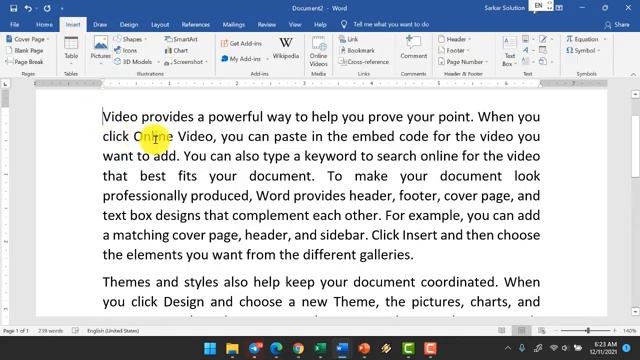
Task: Insert Online Videos
Action: click(x=318, y=51)
